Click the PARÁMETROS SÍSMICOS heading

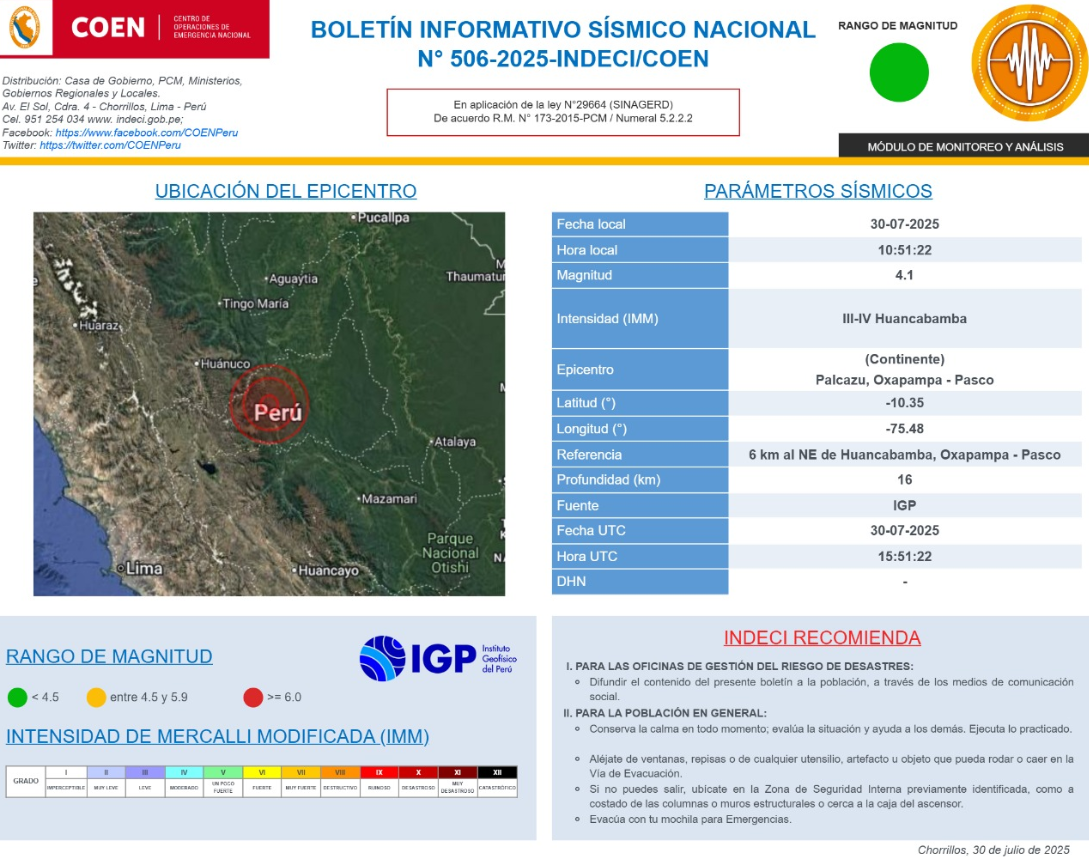pyautogui.click(x=818, y=191)
